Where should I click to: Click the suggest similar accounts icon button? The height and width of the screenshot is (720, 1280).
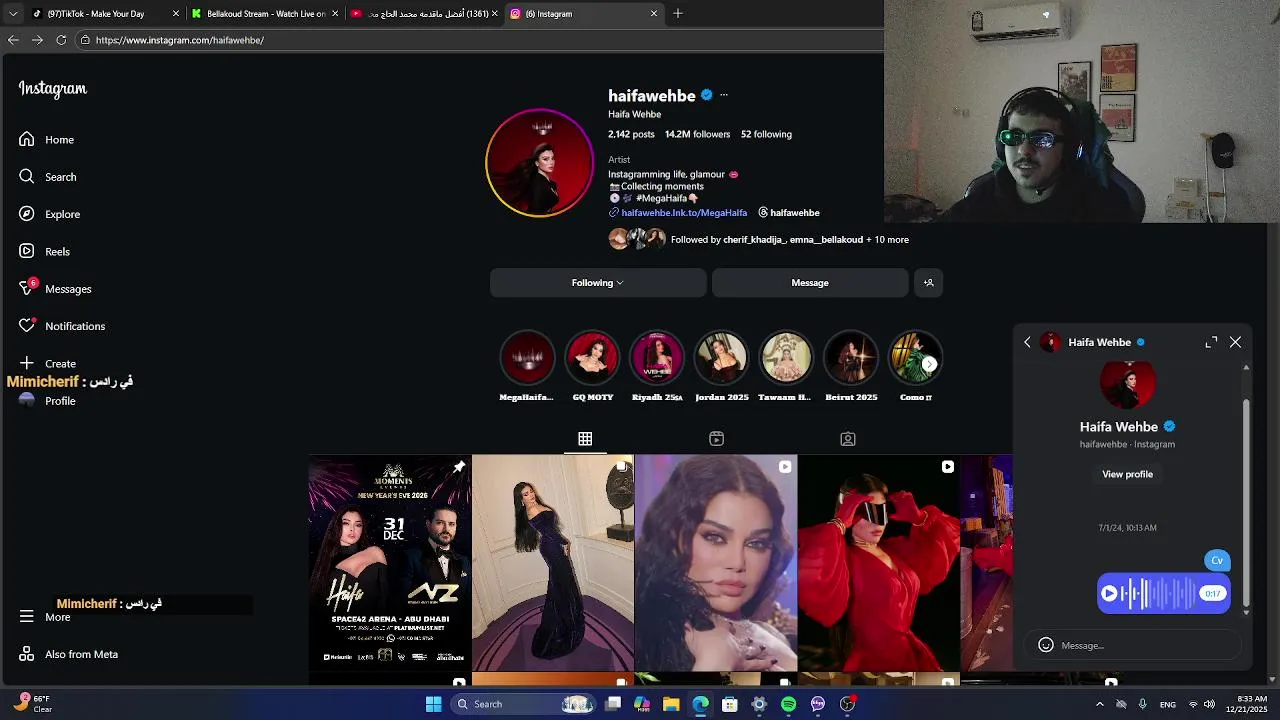[928, 283]
